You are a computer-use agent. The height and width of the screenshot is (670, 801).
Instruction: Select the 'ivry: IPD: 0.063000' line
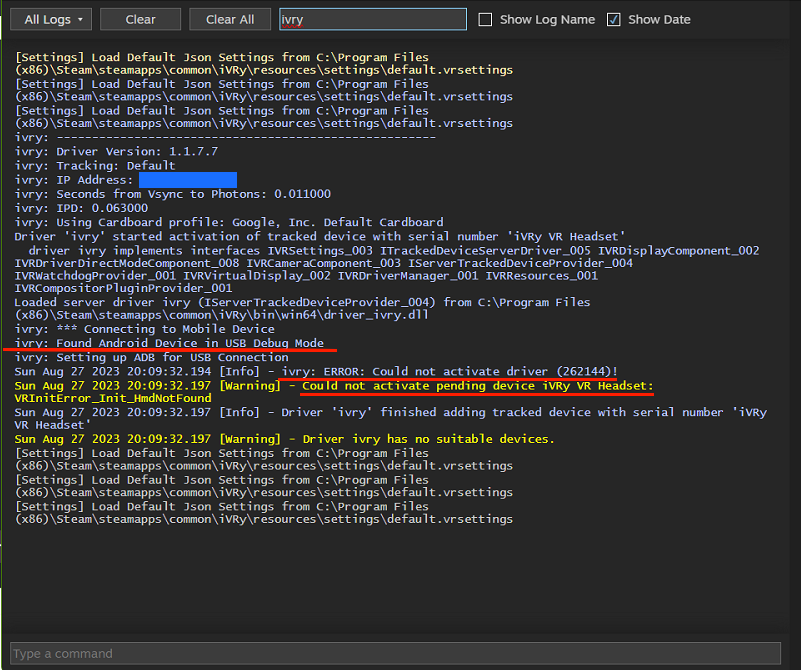[x=81, y=208]
